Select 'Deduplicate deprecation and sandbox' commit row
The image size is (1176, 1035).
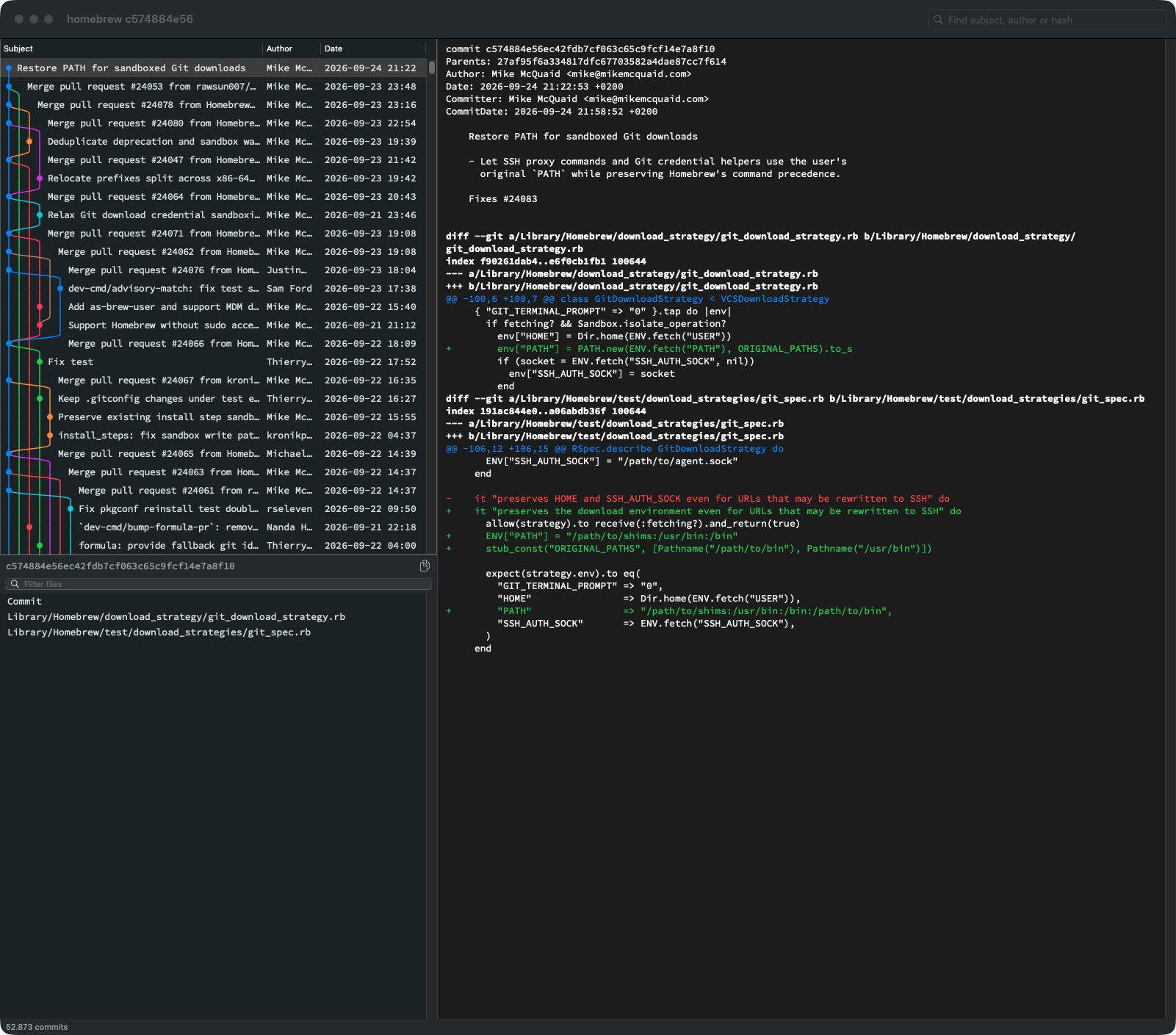(x=213, y=142)
